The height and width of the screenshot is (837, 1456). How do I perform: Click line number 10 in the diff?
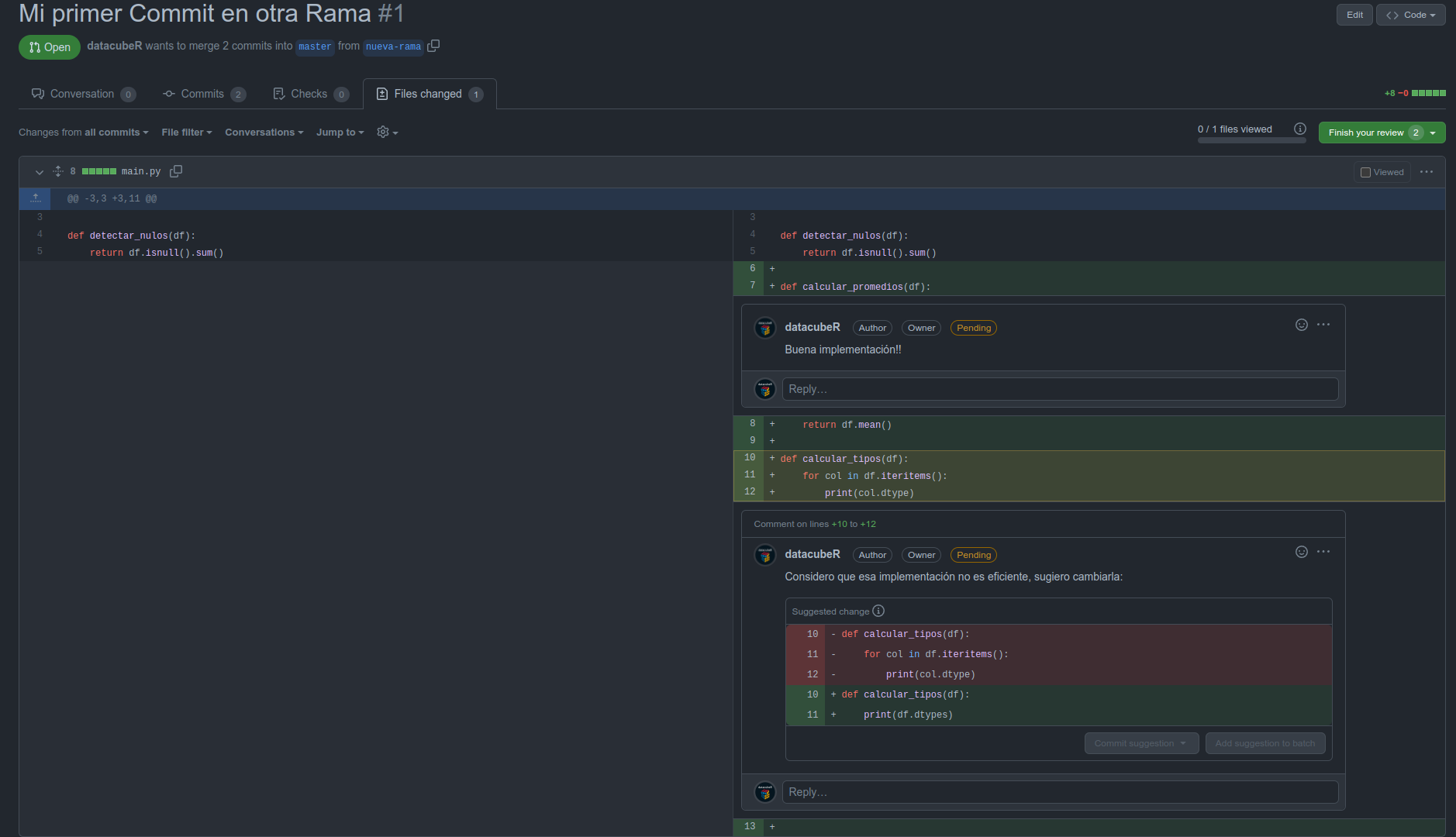coord(749,458)
